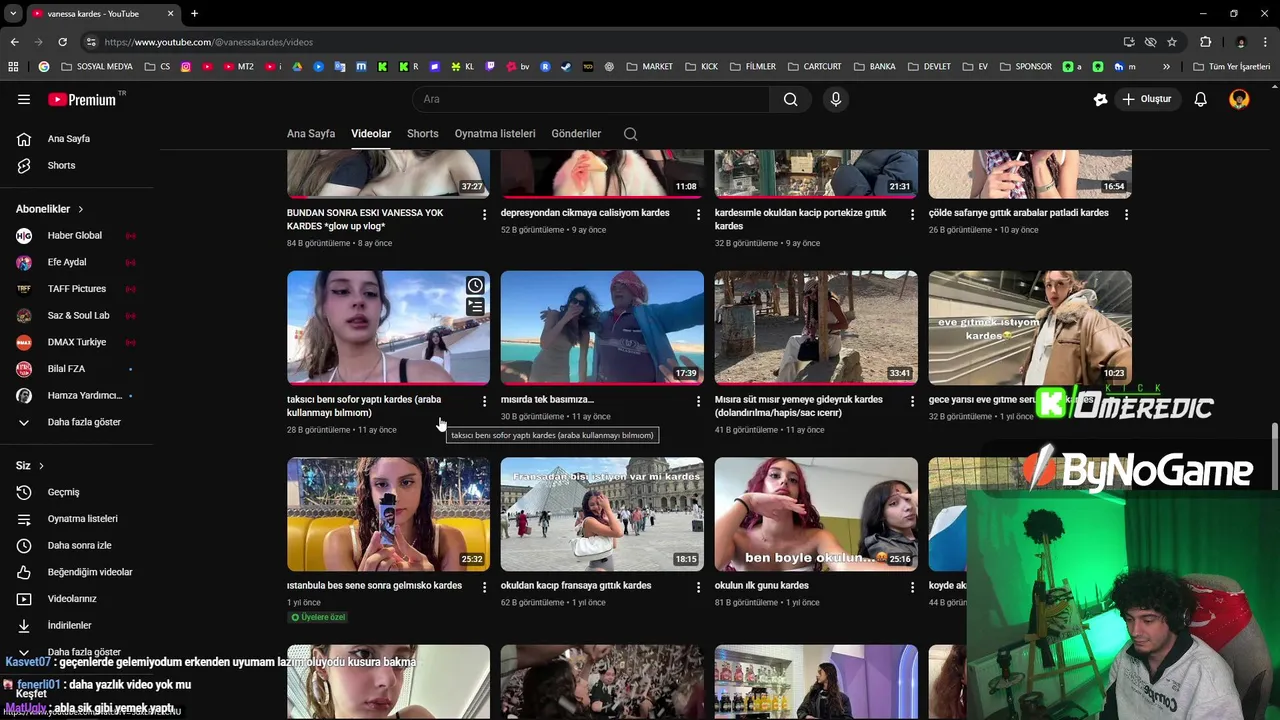Show more bookmarks with the double chevron
Viewport: 1280px width, 720px height.
tap(1166, 67)
